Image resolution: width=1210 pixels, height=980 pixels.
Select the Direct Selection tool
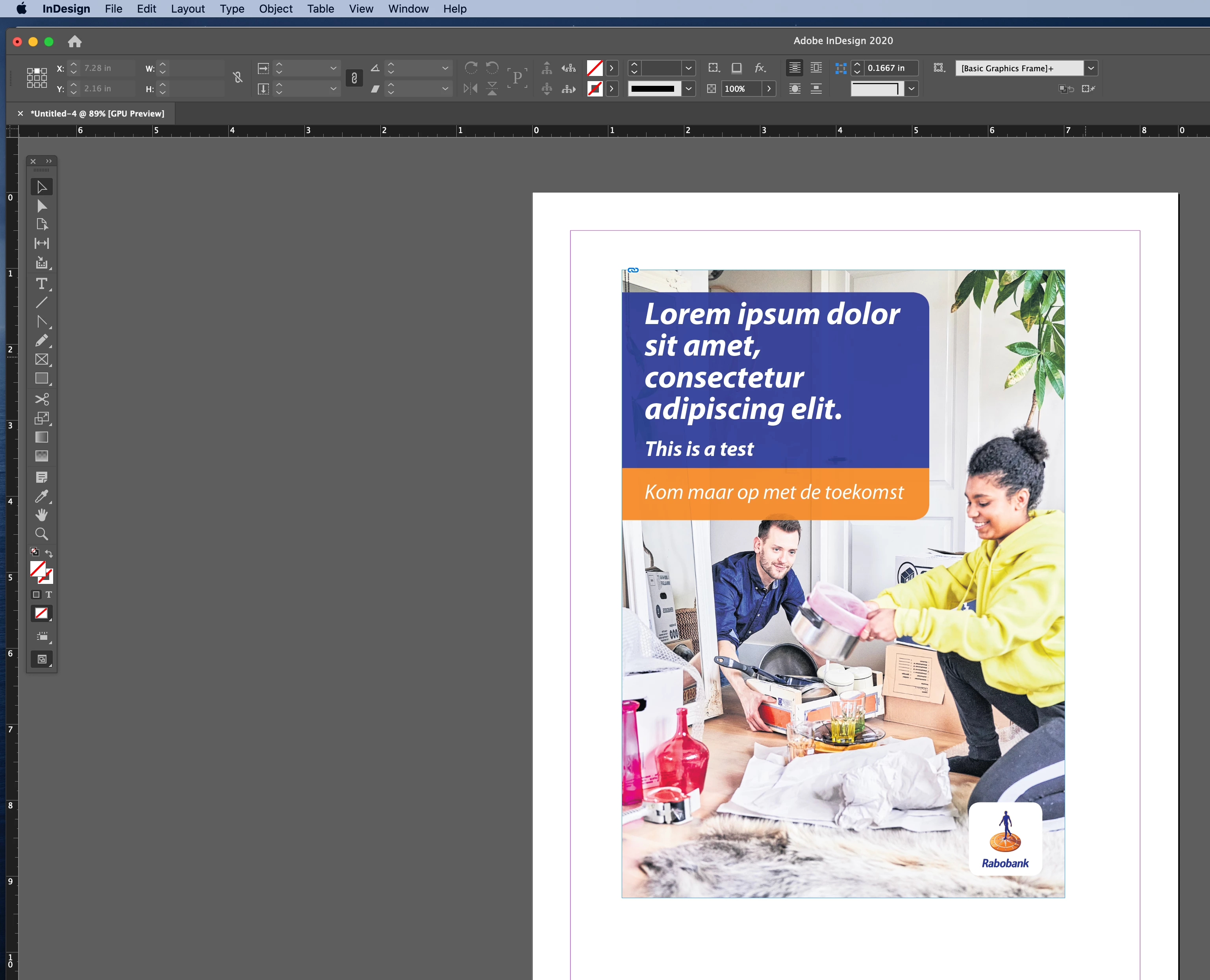coord(41,206)
